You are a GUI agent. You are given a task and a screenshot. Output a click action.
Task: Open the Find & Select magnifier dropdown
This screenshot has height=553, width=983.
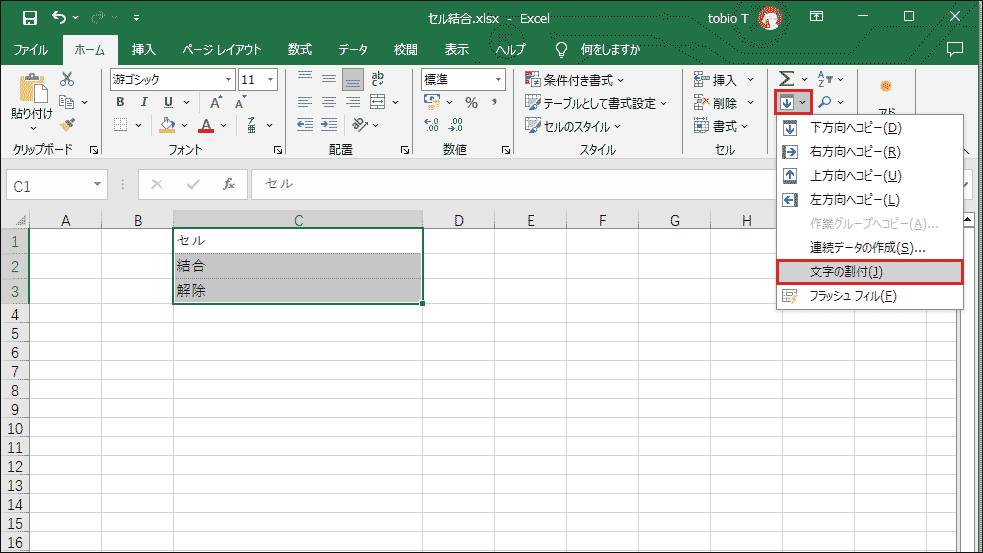coord(830,102)
